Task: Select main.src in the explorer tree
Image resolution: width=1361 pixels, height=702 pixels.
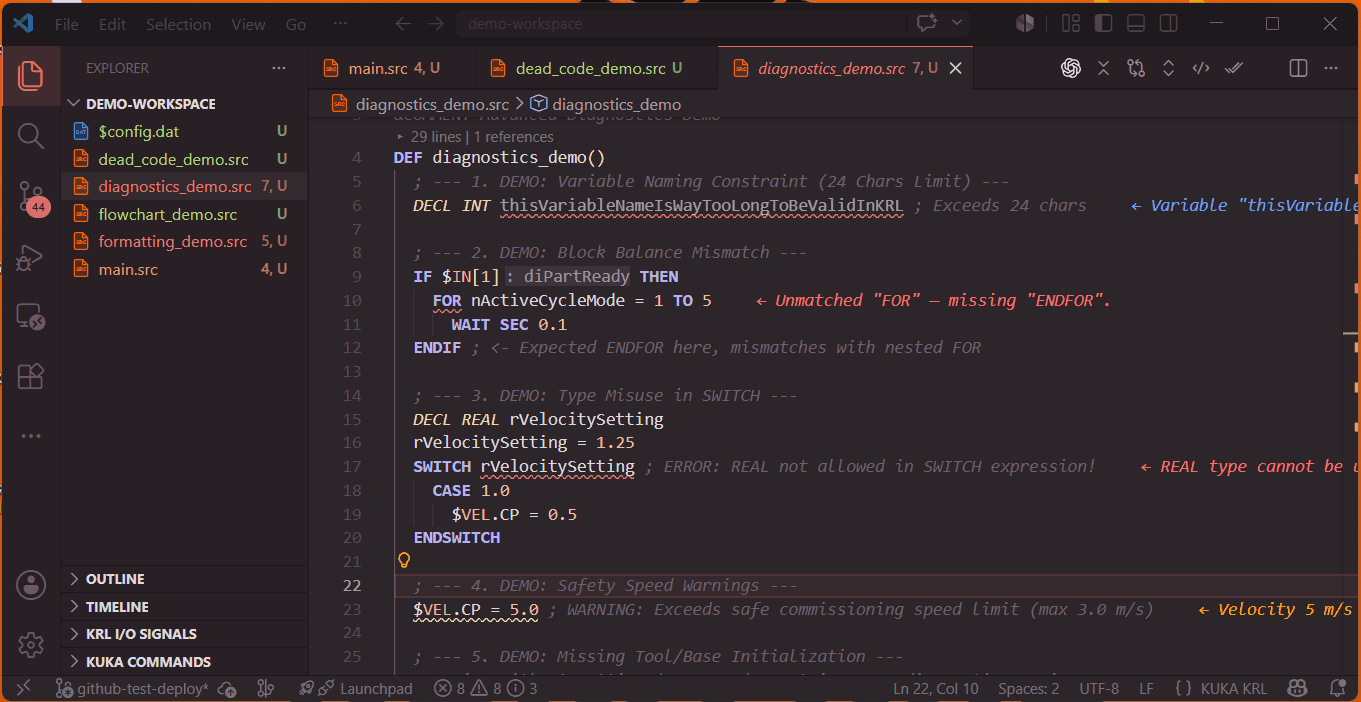Action: (x=185, y=270)
